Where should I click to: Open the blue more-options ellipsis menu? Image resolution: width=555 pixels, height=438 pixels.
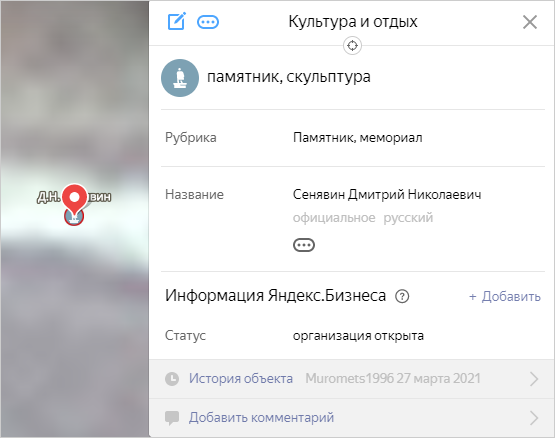click(208, 22)
